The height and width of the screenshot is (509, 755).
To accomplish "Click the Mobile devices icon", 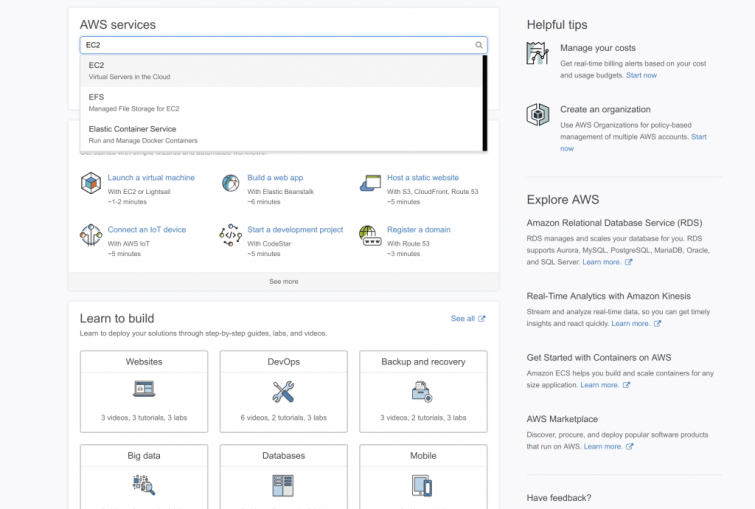I will 422,485.
